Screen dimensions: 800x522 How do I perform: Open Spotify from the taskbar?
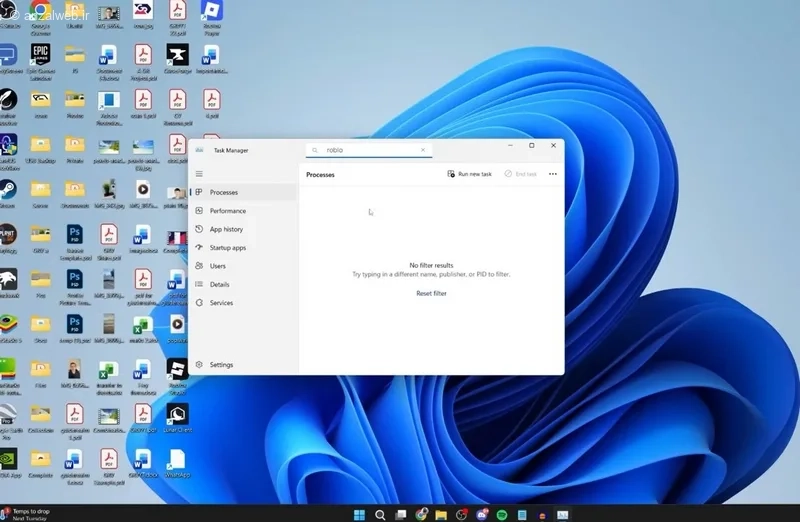(x=502, y=515)
